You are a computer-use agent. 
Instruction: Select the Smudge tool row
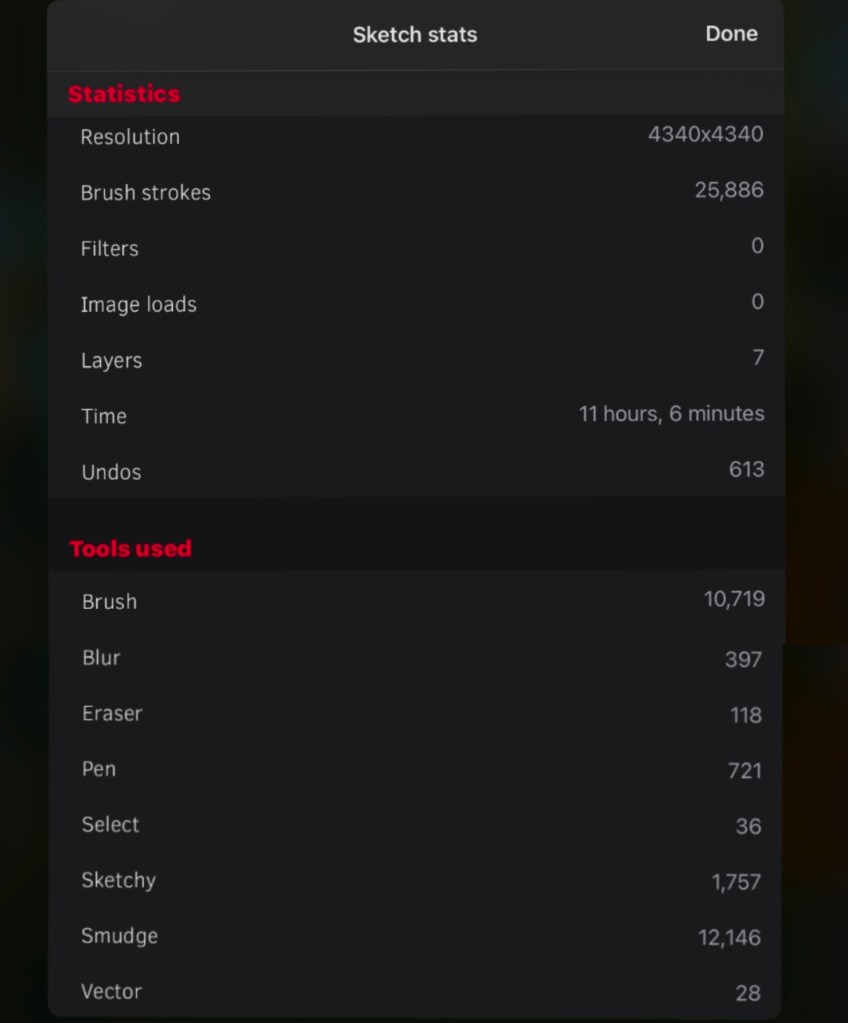coord(415,937)
